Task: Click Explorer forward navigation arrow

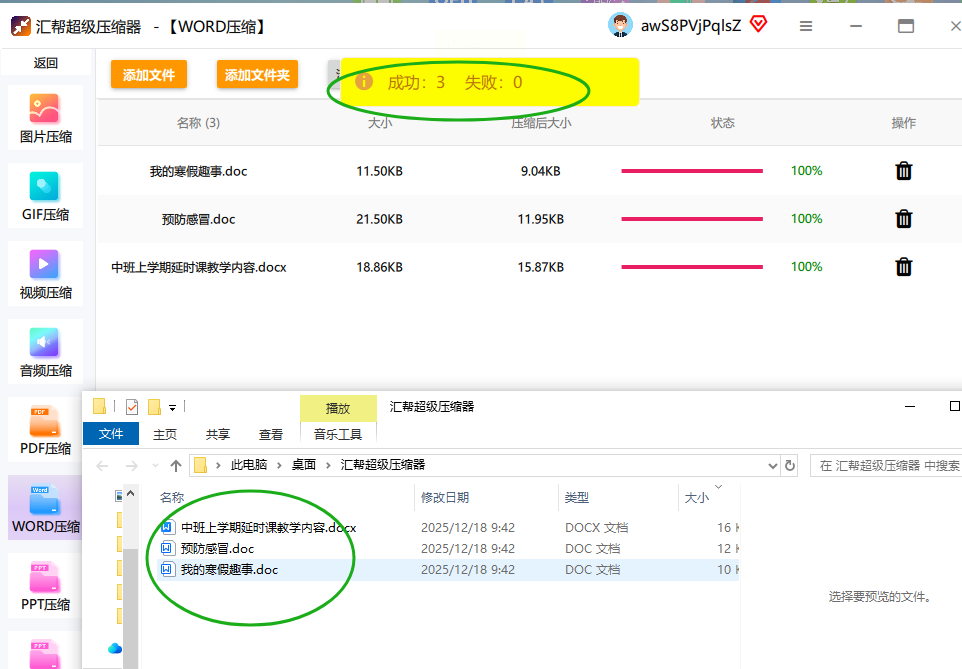Action: pyautogui.click(x=131, y=466)
